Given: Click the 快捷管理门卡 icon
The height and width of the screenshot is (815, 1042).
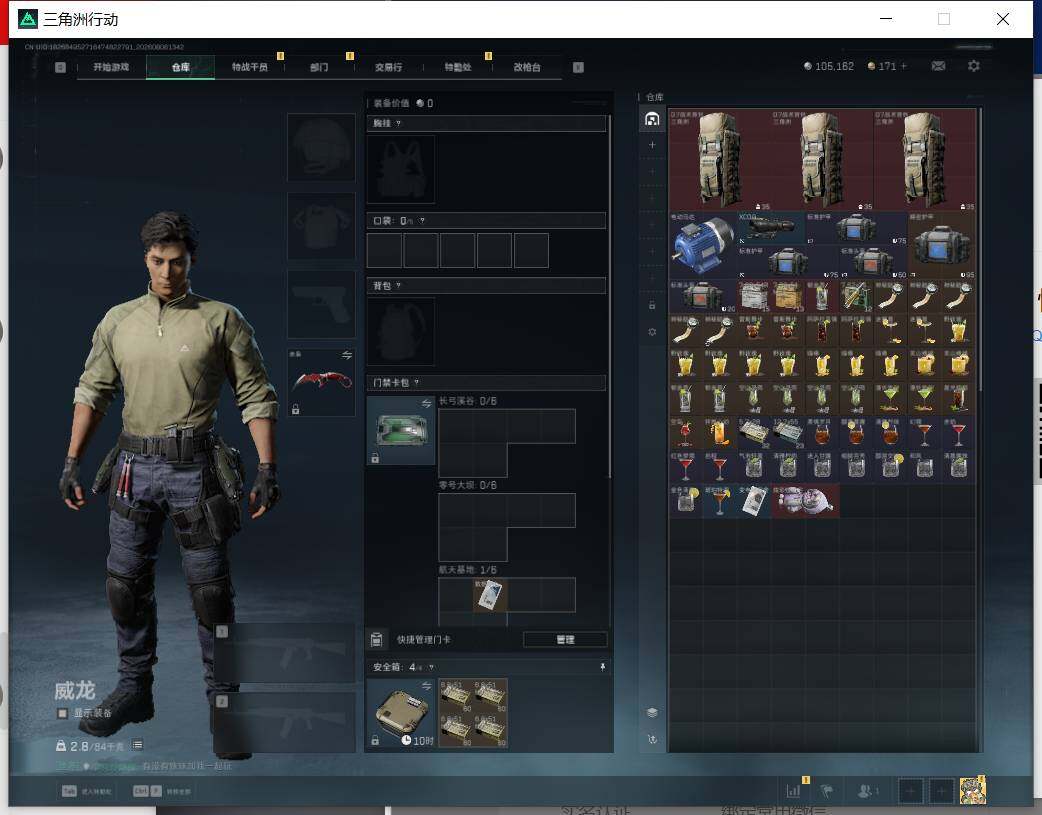Looking at the screenshot, I should tap(376, 640).
